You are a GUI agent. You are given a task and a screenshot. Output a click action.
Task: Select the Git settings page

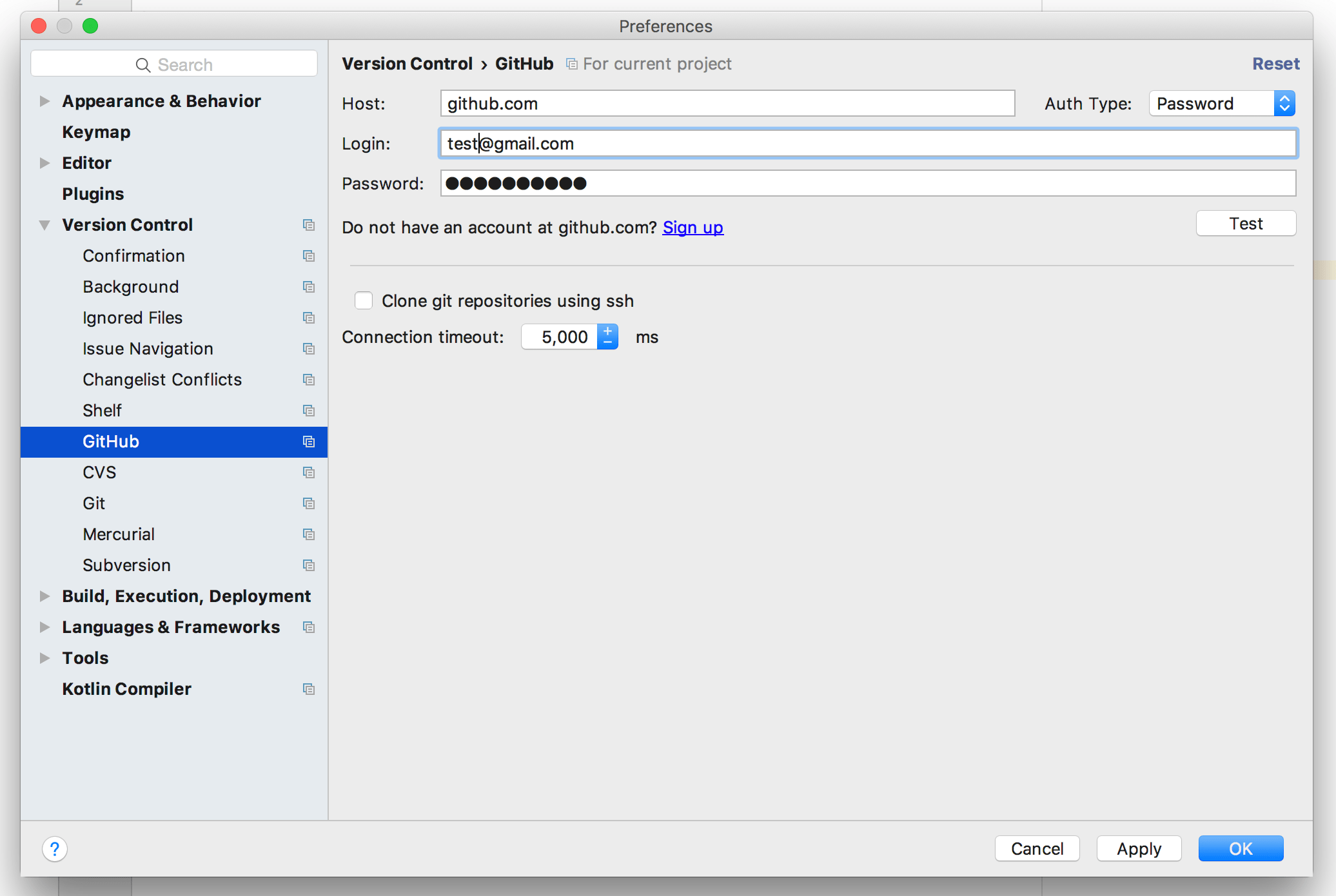(94, 503)
